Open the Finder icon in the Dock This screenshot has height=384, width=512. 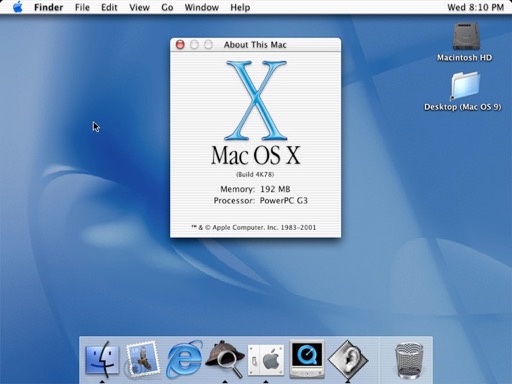tap(102, 360)
